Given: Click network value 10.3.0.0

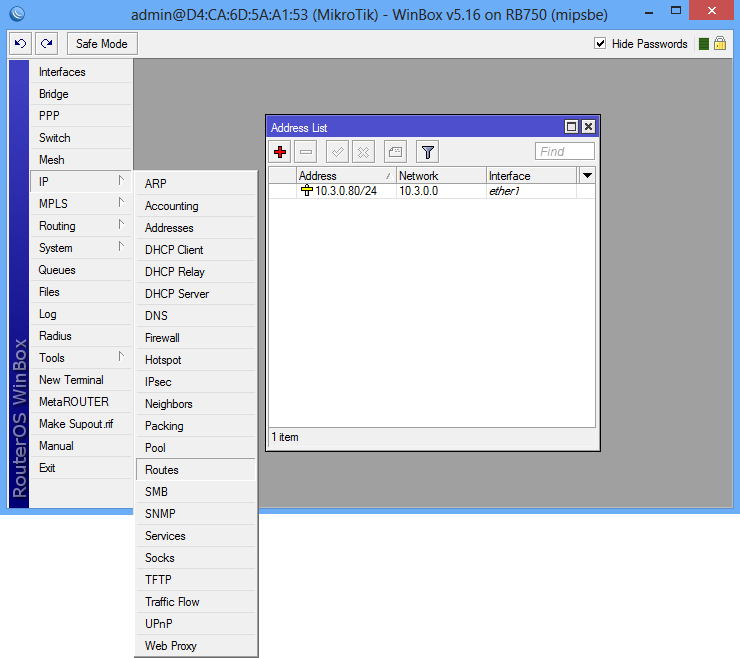Looking at the screenshot, I should pos(419,191).
